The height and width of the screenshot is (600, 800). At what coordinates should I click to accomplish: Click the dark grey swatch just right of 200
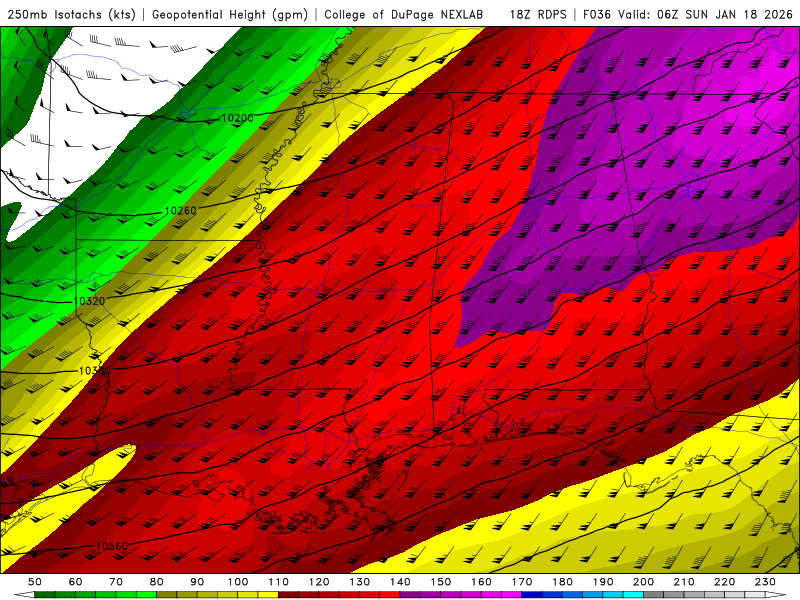tap(654, 595)
